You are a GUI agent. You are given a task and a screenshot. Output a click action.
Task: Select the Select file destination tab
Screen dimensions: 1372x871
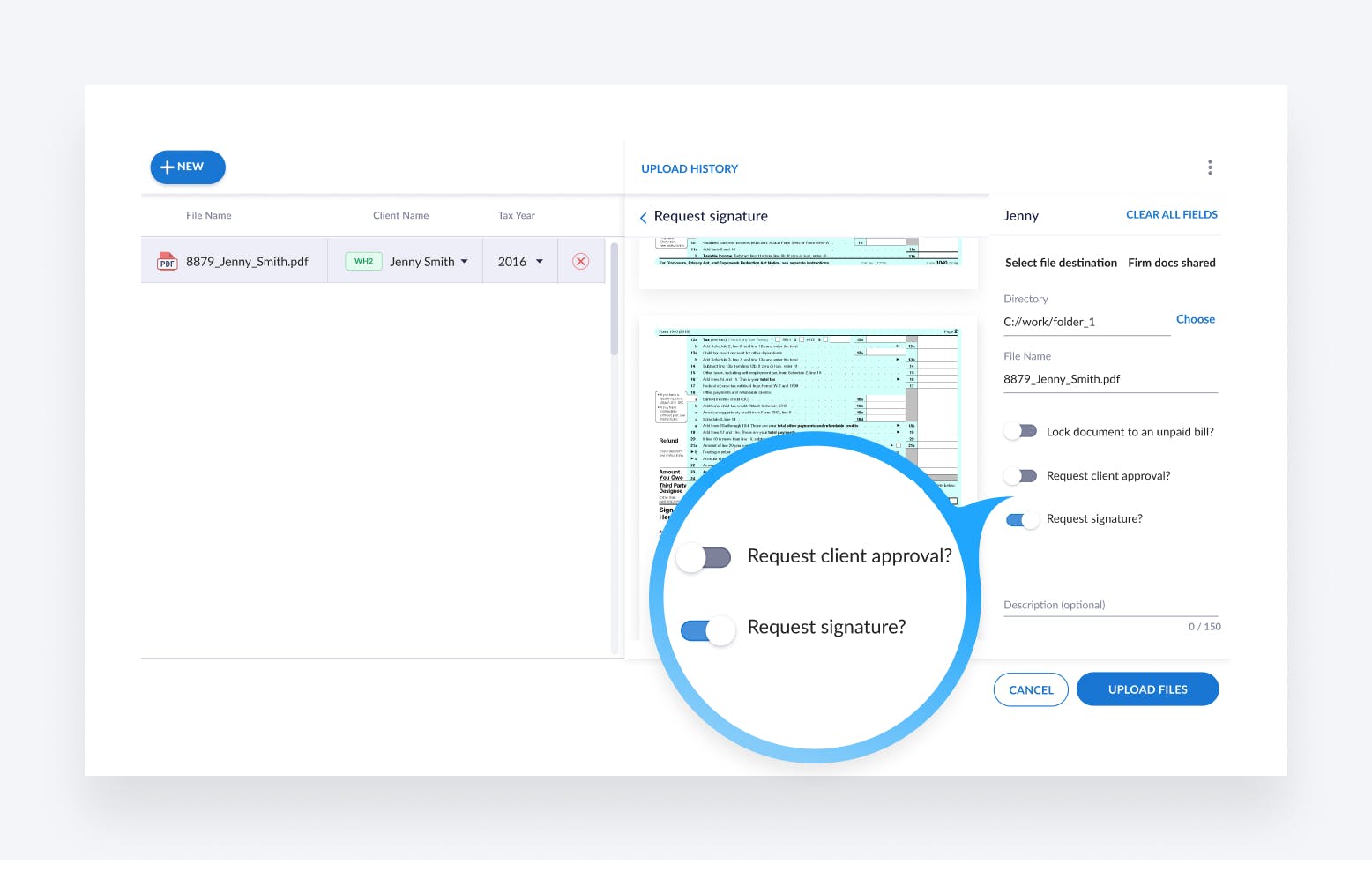(x=1061, y=263)
